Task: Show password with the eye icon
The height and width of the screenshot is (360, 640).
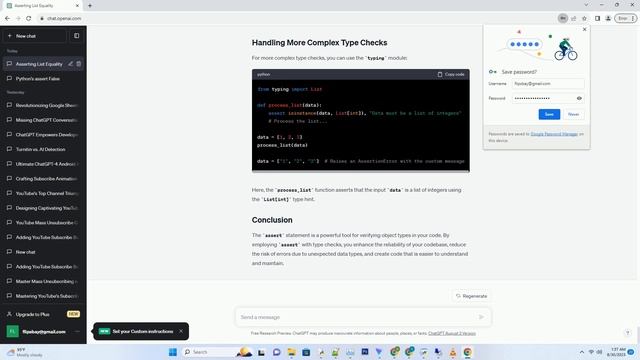Action: point(579,98)
